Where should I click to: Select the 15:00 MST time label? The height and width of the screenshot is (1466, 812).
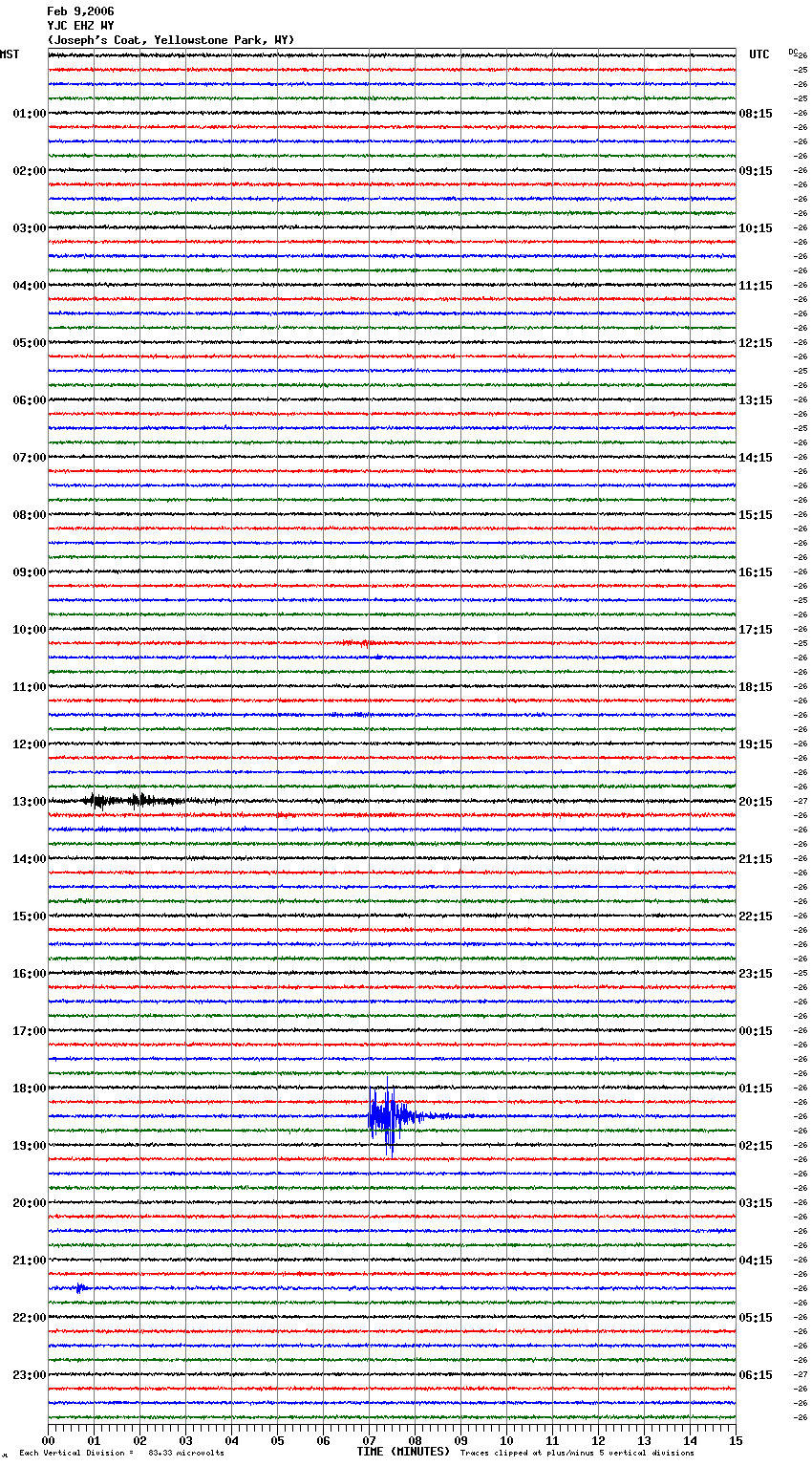tap(30, 916)
